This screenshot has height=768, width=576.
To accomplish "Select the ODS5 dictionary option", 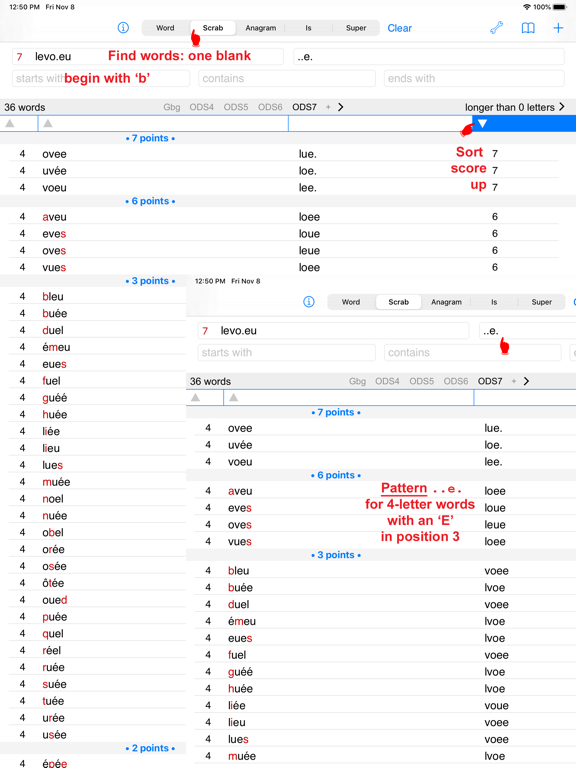I will 236,107.
